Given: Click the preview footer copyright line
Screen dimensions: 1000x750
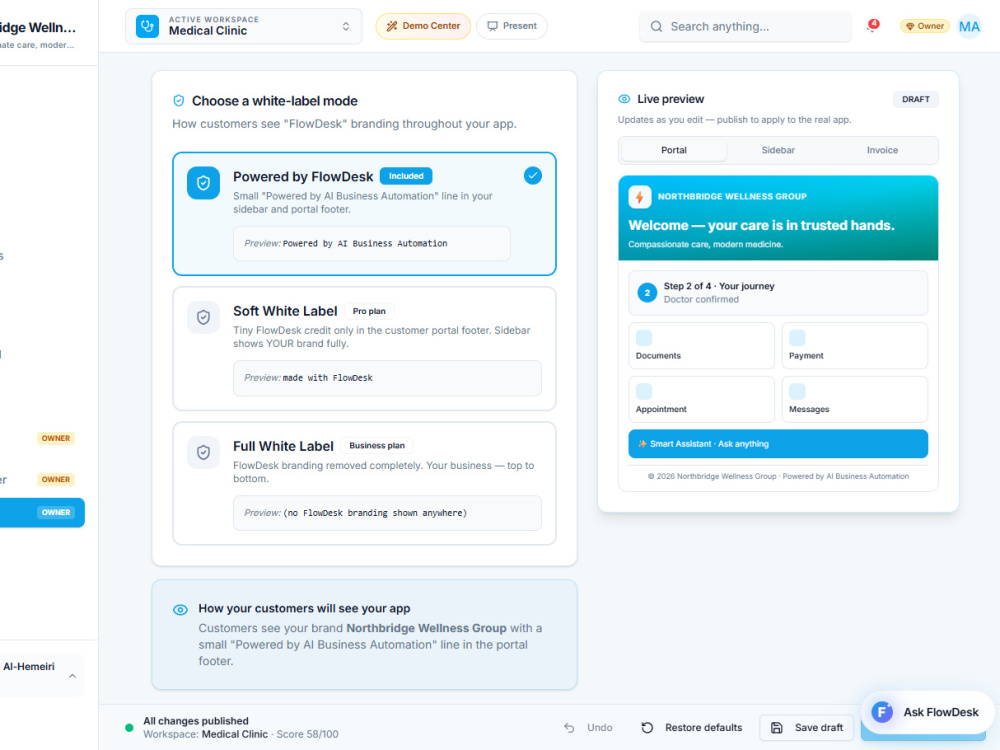Looking at the screenshot, I should (778, 476).
